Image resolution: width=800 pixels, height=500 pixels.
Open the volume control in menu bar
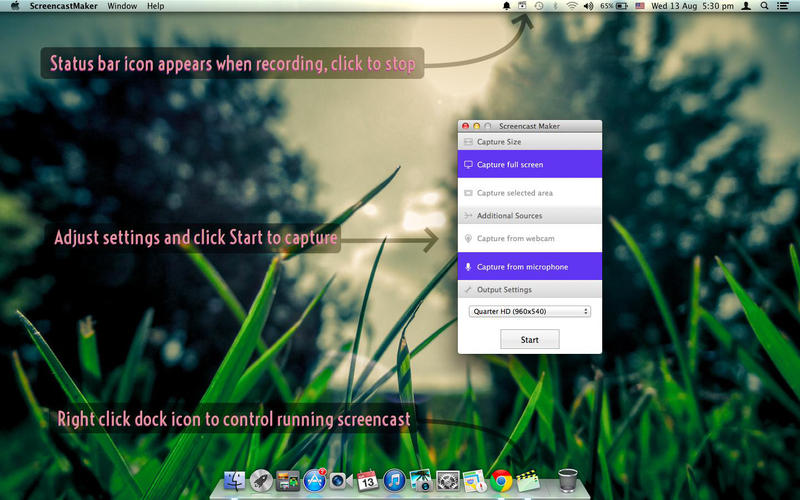(587, 6)
